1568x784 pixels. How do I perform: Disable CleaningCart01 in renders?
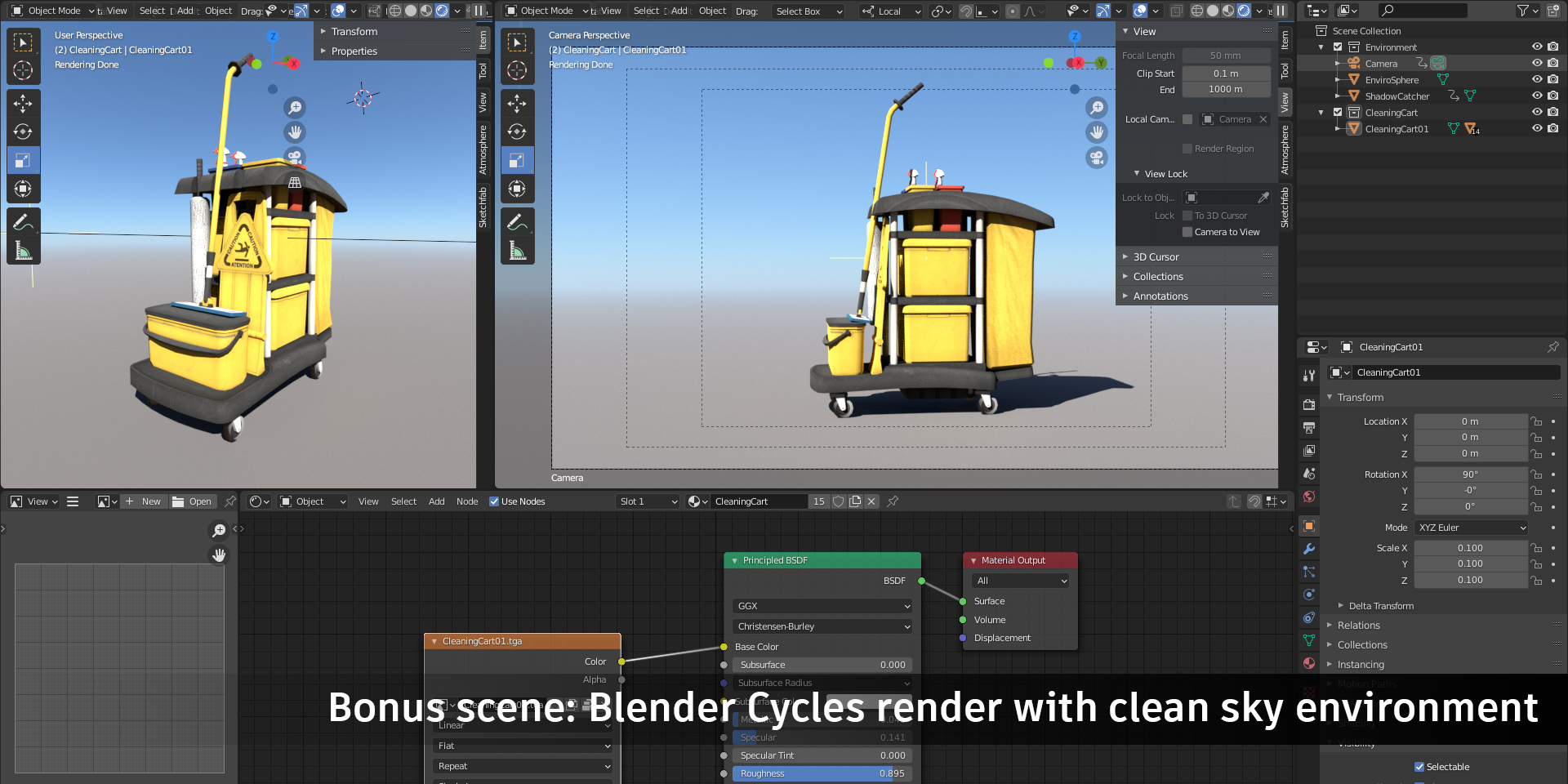point(1552,128)
